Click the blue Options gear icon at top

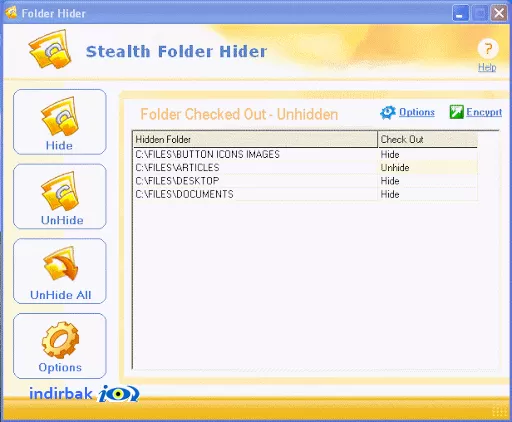pyautogui.click(x=388, y=113)
